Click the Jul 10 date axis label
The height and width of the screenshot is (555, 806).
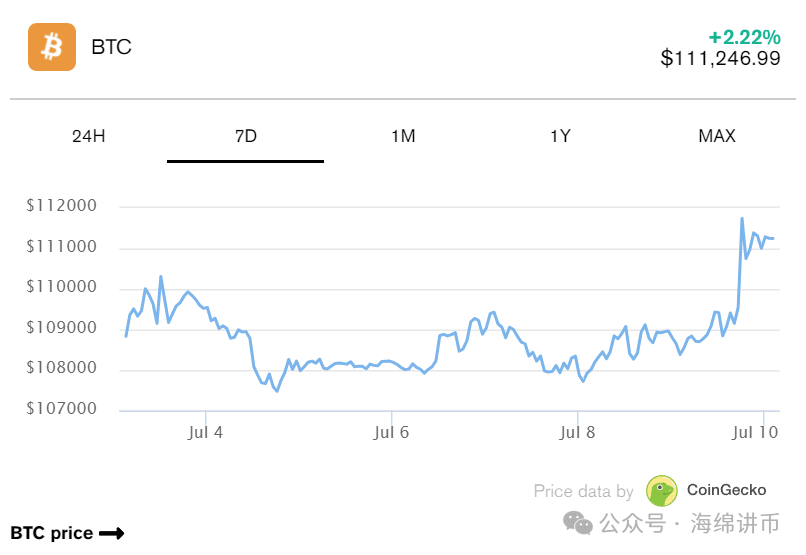(x=756, y=433)
